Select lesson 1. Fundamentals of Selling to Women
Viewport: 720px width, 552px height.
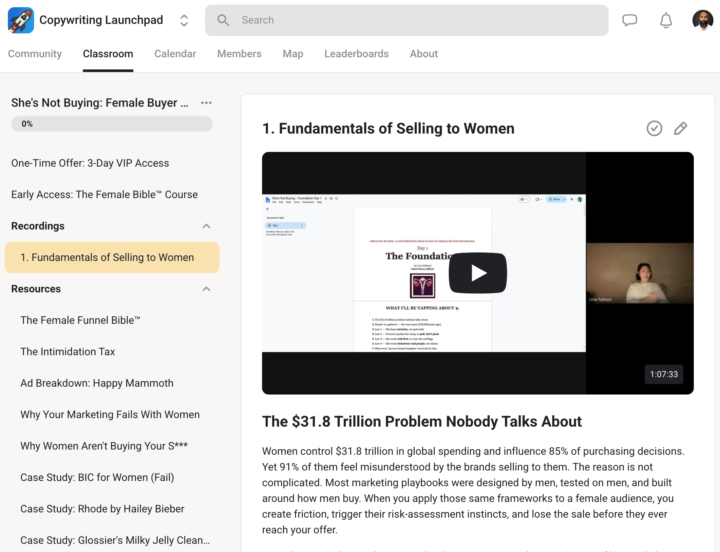112,257
